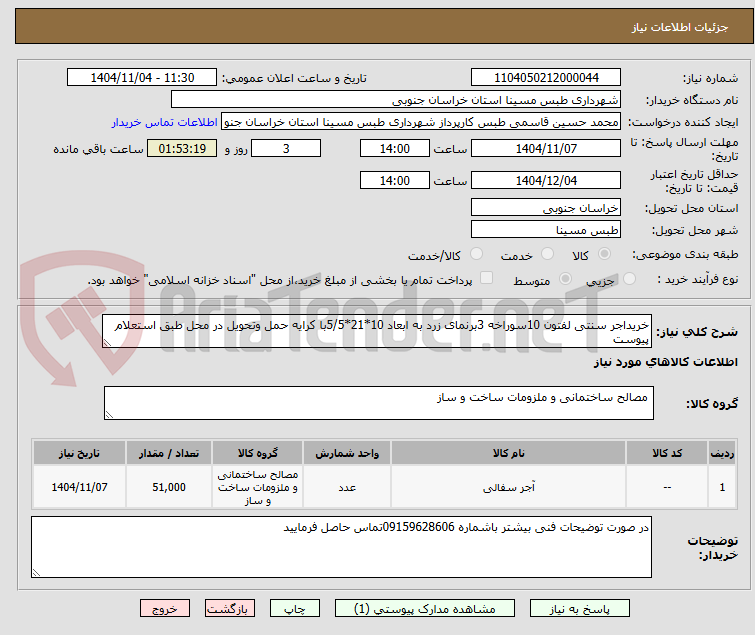Select the کالا radio button
This screenshot has height=635, width=755.
click(604, 254)
